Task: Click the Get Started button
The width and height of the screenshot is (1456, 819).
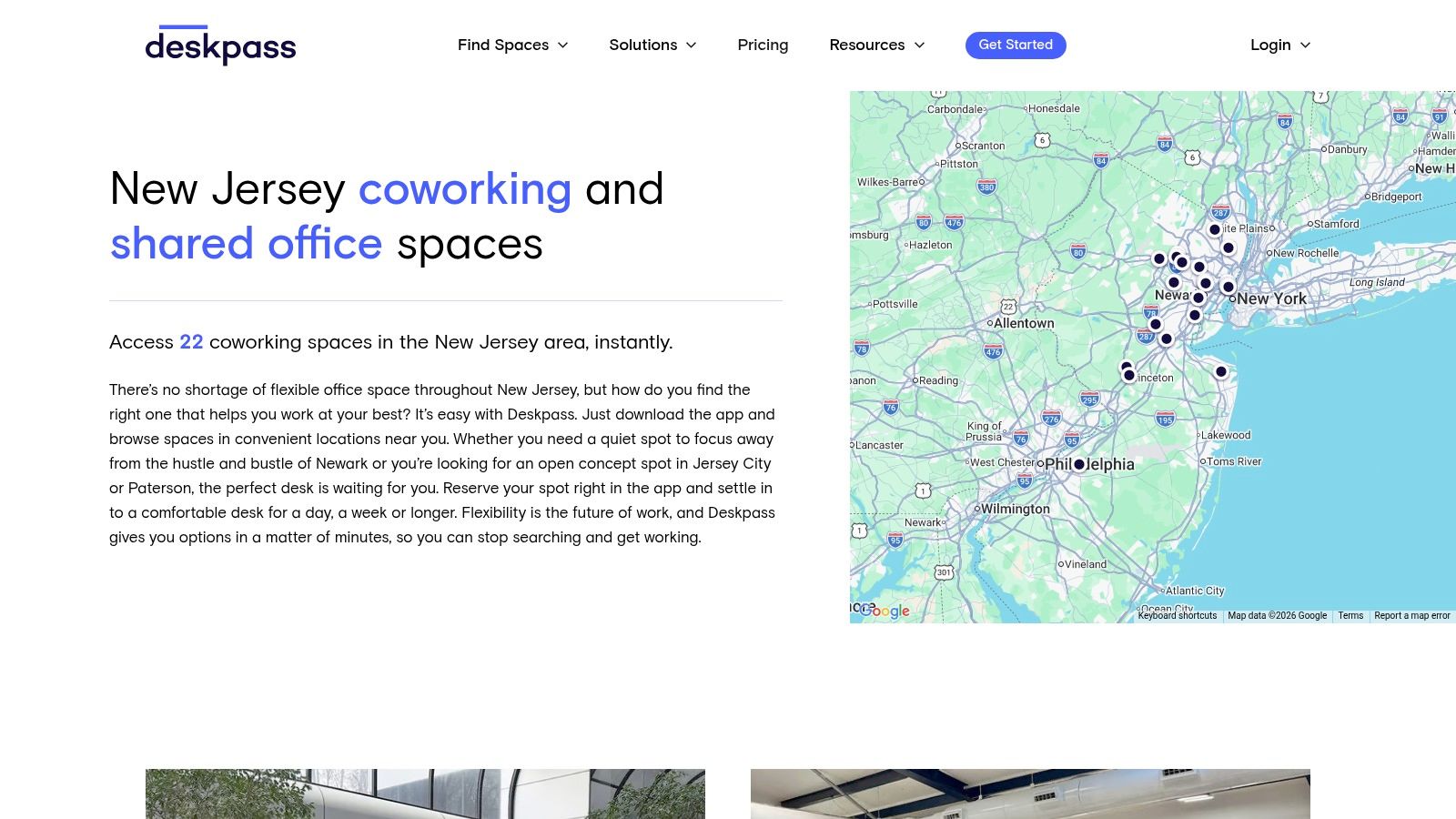Action: point(1016,45)
